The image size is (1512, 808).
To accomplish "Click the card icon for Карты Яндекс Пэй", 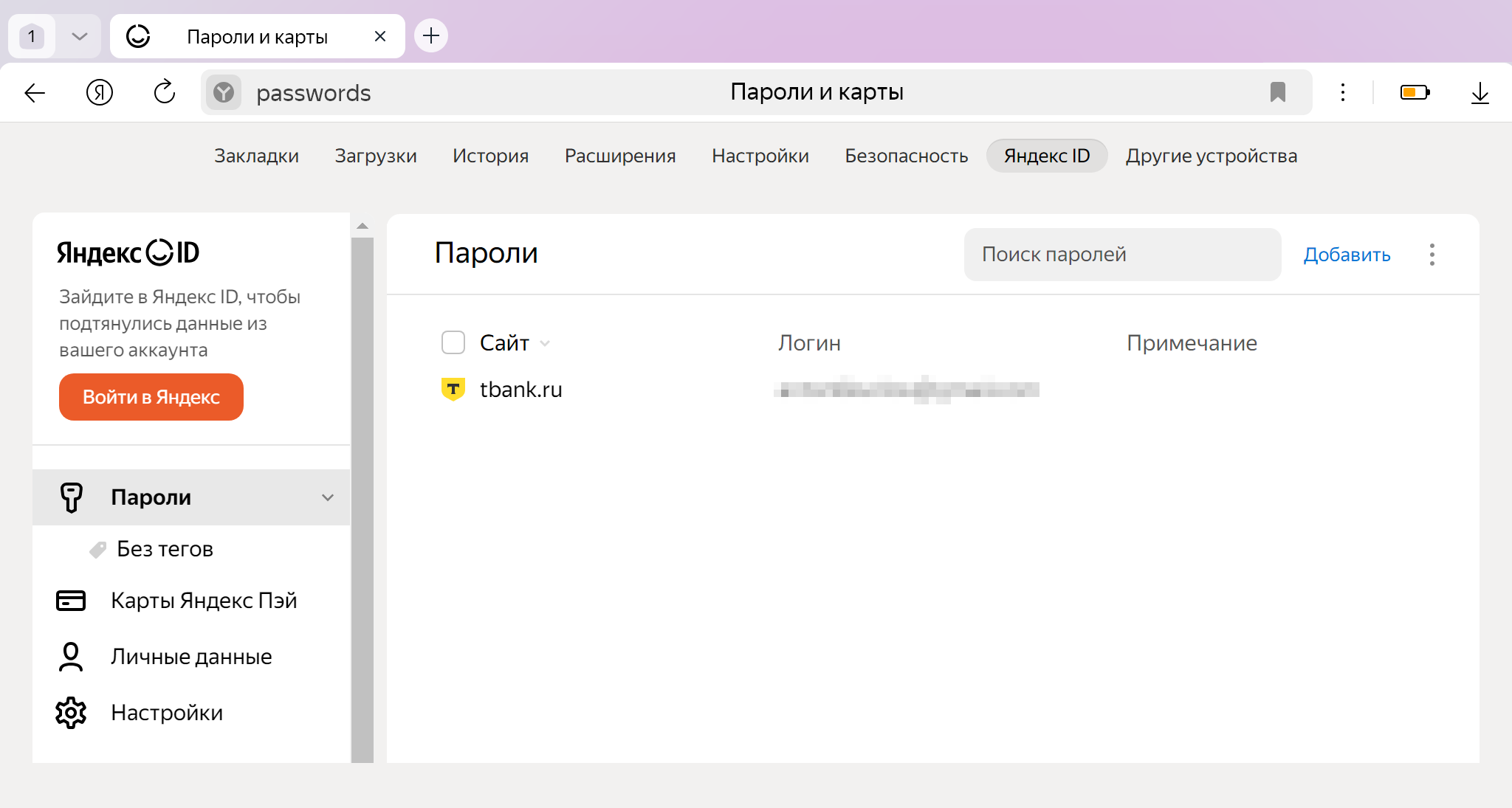I will pyautogui.click(x=71, y=601).
